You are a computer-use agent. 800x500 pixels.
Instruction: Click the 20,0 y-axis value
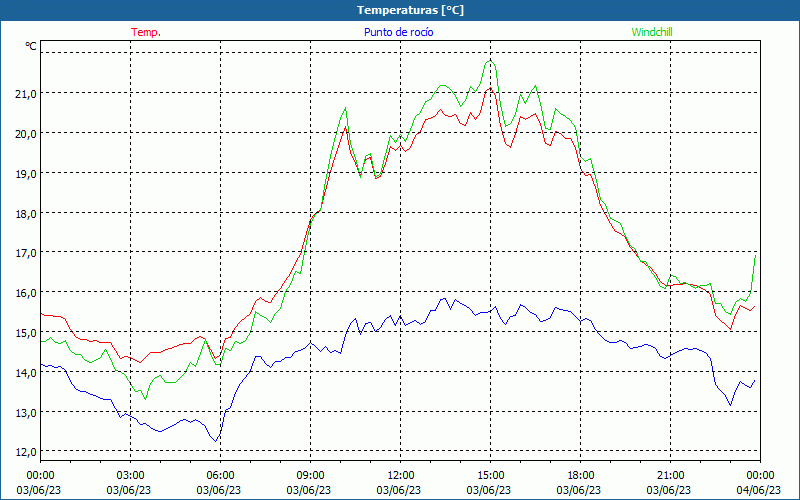pyautogui.click(x=27, y=134)
